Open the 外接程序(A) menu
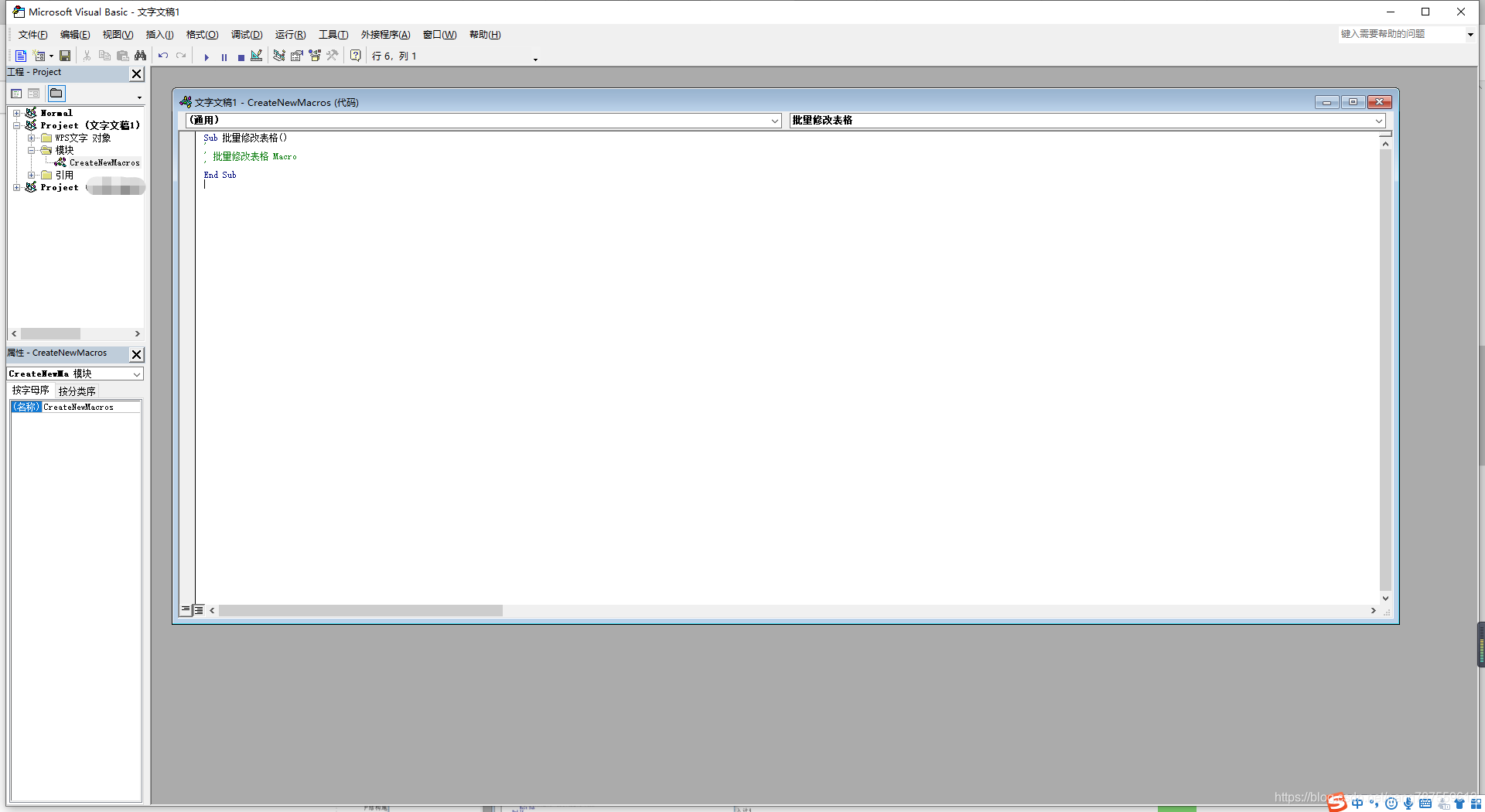This screenshot has width=1485, height=812. click(385, 35)
